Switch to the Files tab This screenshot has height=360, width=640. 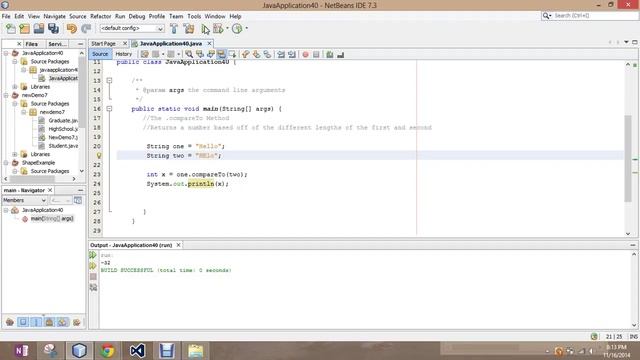coord(31,44)
